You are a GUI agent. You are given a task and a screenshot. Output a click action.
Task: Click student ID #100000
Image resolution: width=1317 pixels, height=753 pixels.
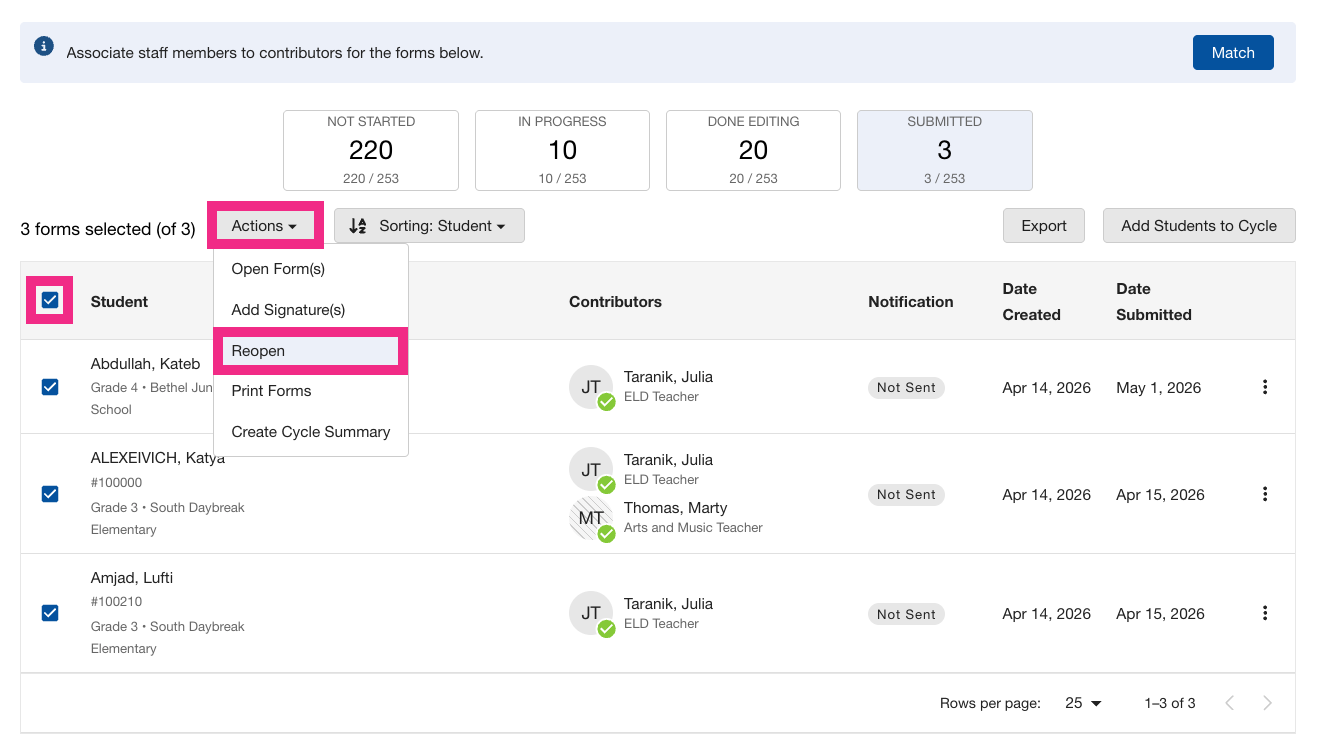coord(116,482)
